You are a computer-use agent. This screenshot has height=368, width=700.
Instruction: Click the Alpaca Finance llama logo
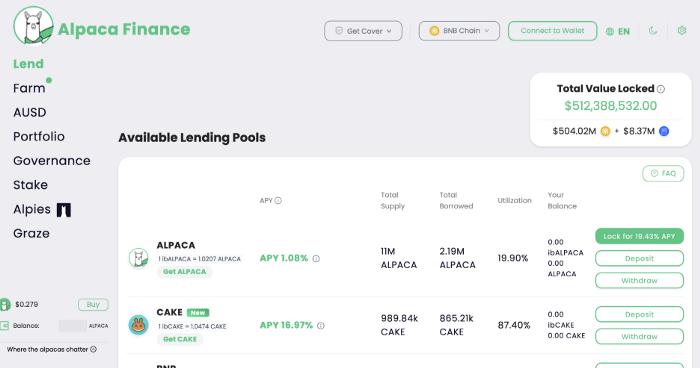(33, 26)
